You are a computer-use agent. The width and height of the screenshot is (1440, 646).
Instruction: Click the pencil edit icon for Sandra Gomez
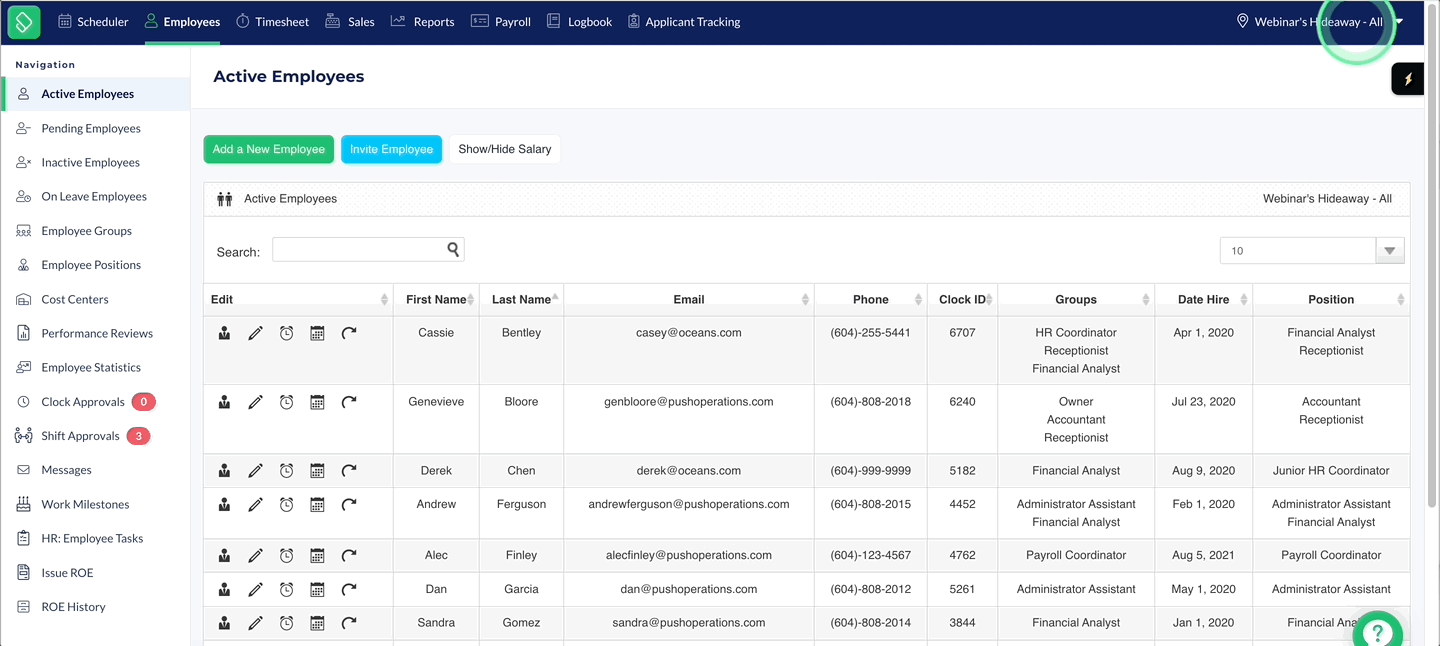(x=255, y=623)
